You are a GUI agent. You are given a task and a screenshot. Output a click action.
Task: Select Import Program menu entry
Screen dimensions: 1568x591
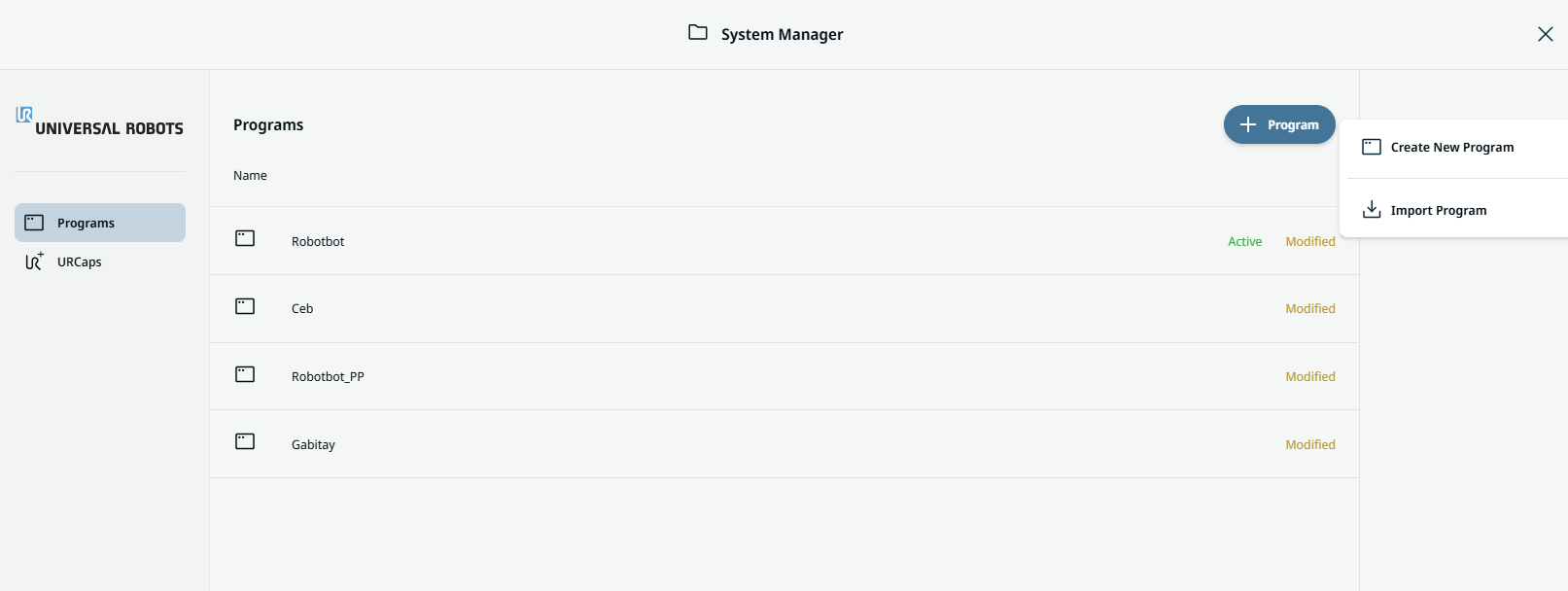point(1438,211)
